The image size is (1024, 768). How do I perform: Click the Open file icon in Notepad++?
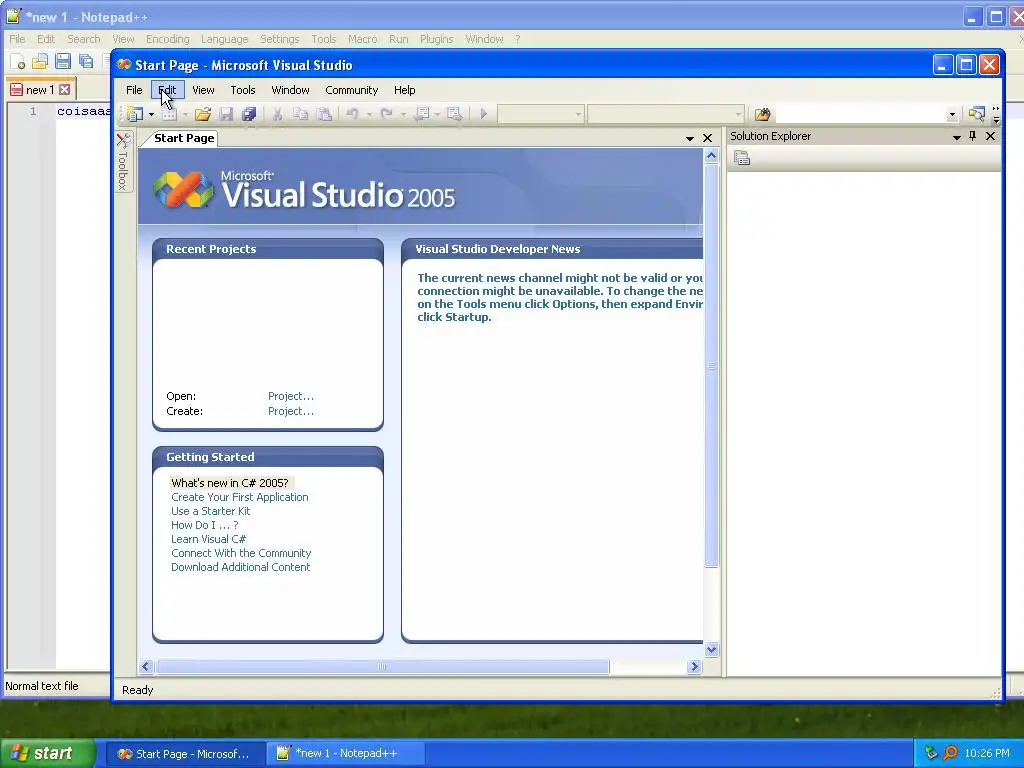coord(40,61)
